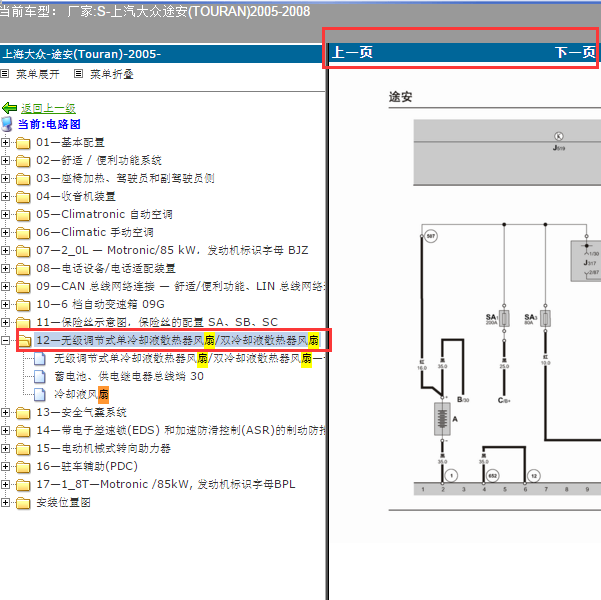Click 菜单展开 to expand all menus
This screenshot has width=601, height=600.
pos(38,74)
